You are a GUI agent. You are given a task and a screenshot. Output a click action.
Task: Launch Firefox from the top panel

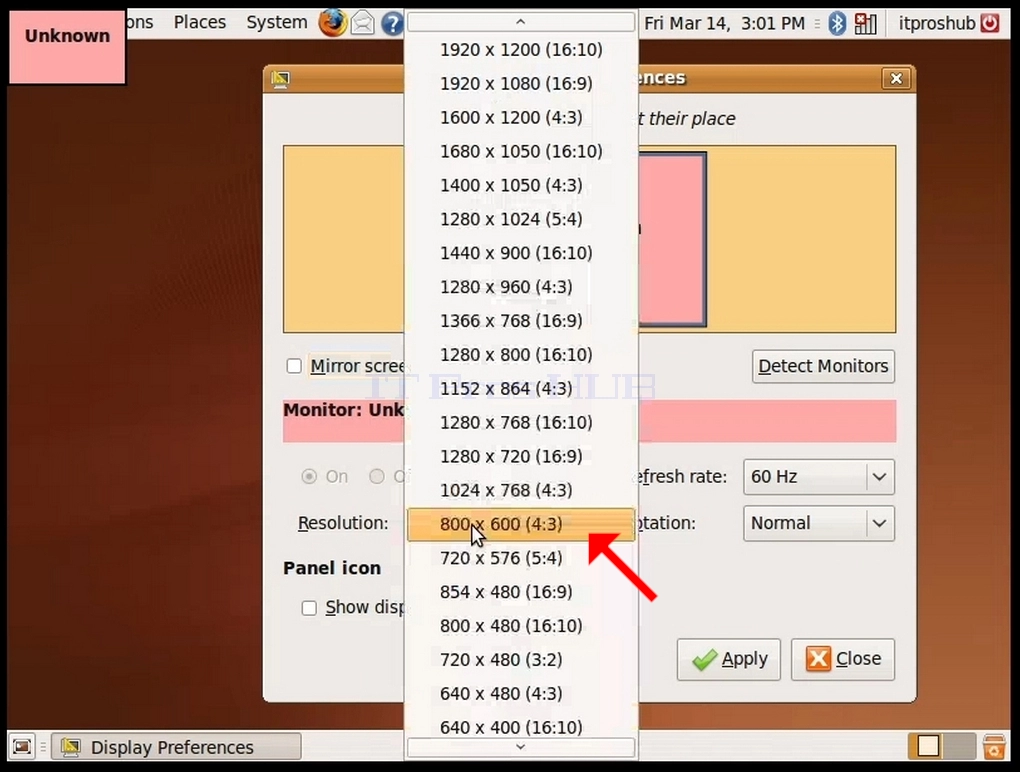pyautogui.click(x=332, y=23)
